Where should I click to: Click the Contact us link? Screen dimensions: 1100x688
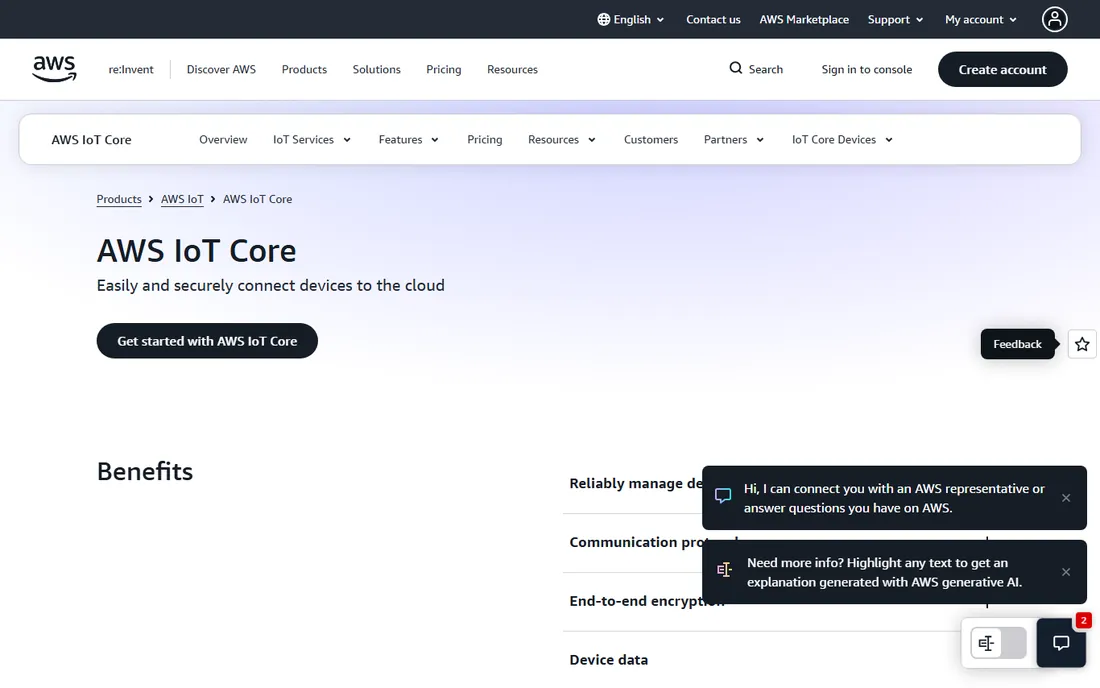click(713, 20)
